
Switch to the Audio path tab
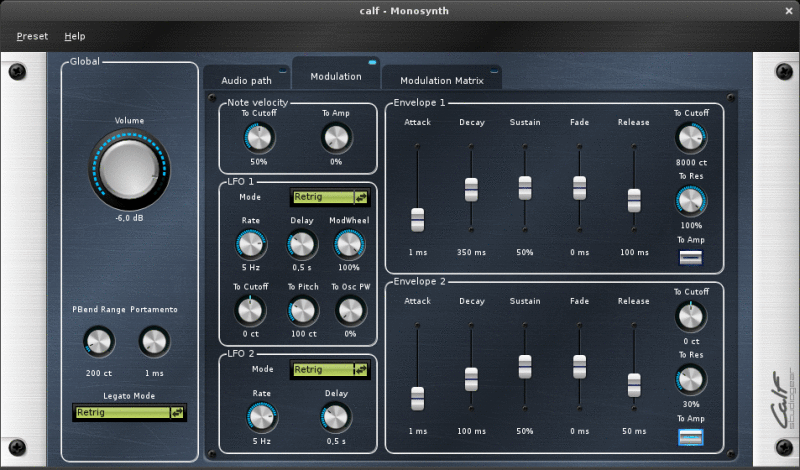click(x=246, y=80)
